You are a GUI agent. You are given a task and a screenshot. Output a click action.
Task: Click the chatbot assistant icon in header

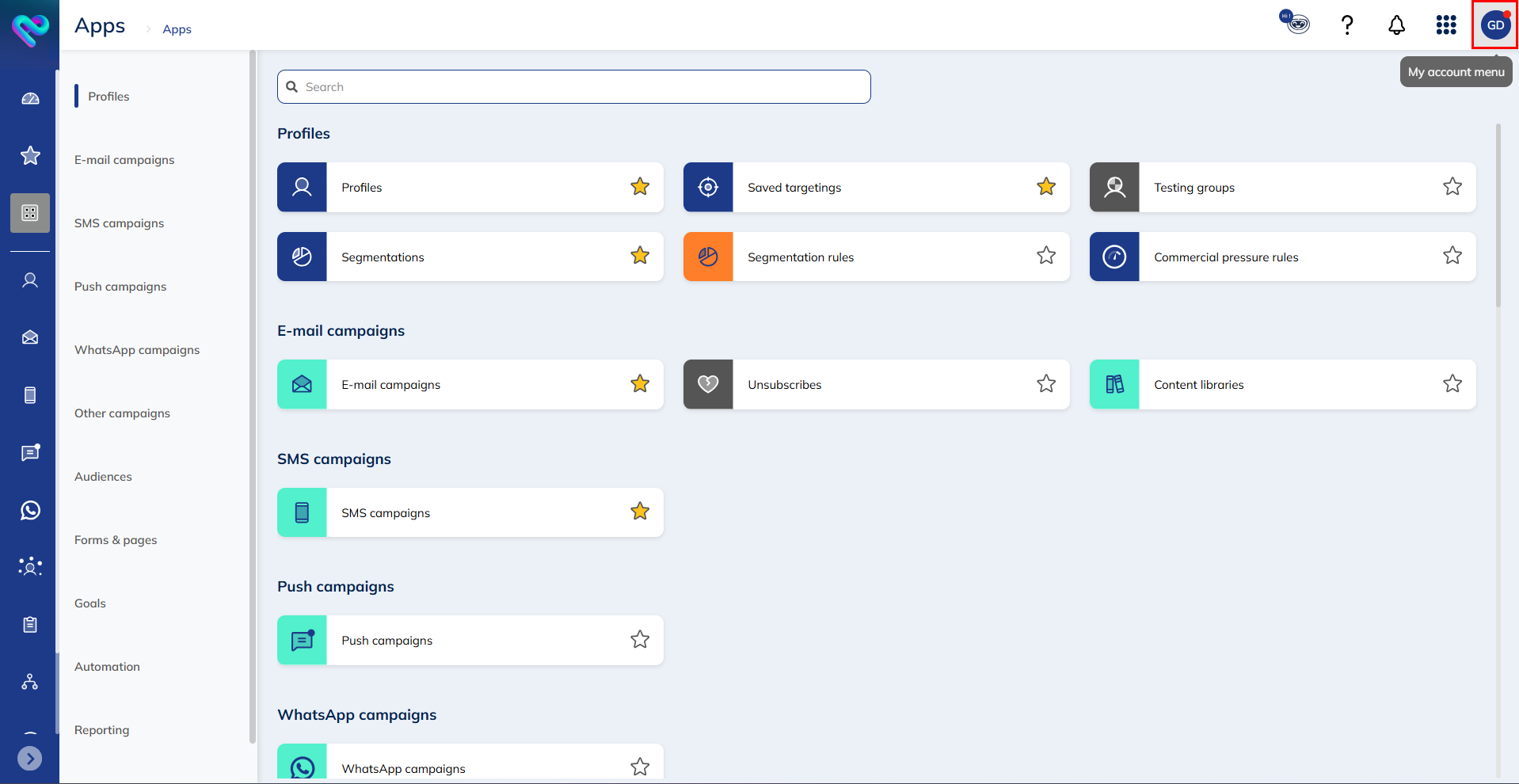1295,22
